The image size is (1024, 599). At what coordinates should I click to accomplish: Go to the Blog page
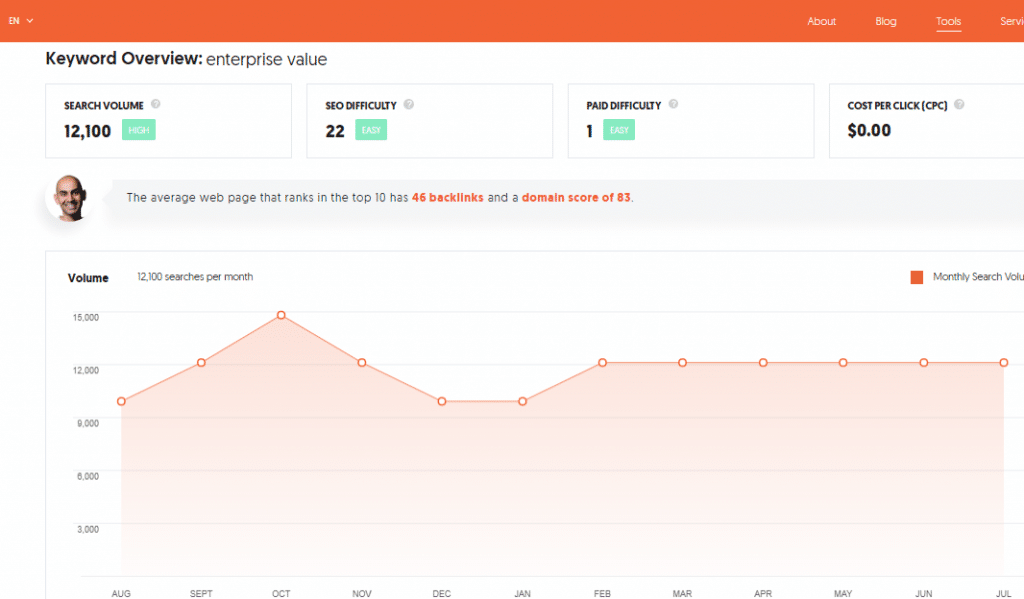tap(885, 21)
